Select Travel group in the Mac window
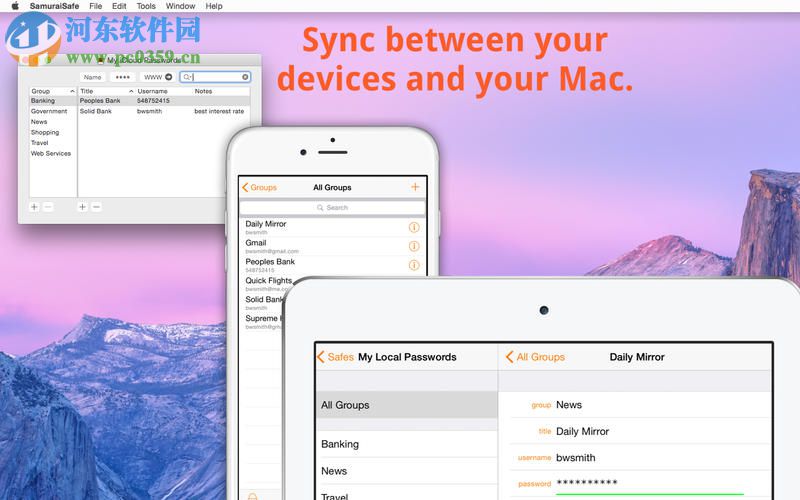Viewport: 800px width, 500px height. (53, 143)
